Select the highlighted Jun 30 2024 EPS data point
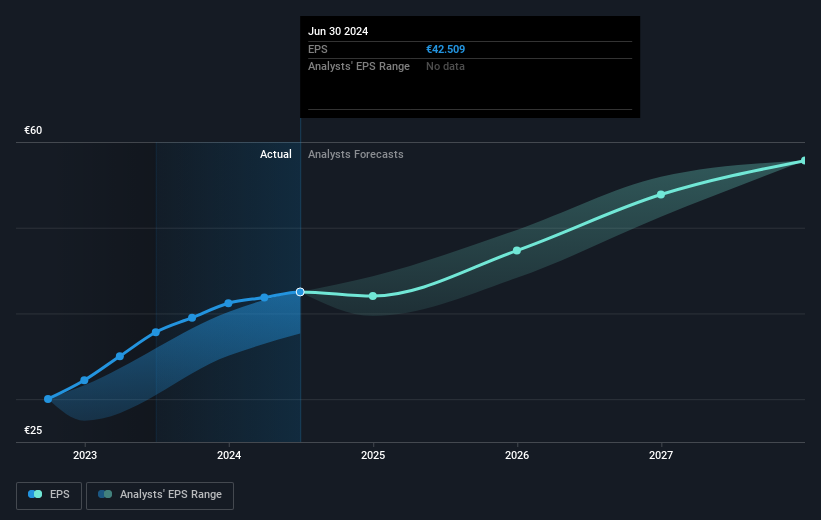 300,292
